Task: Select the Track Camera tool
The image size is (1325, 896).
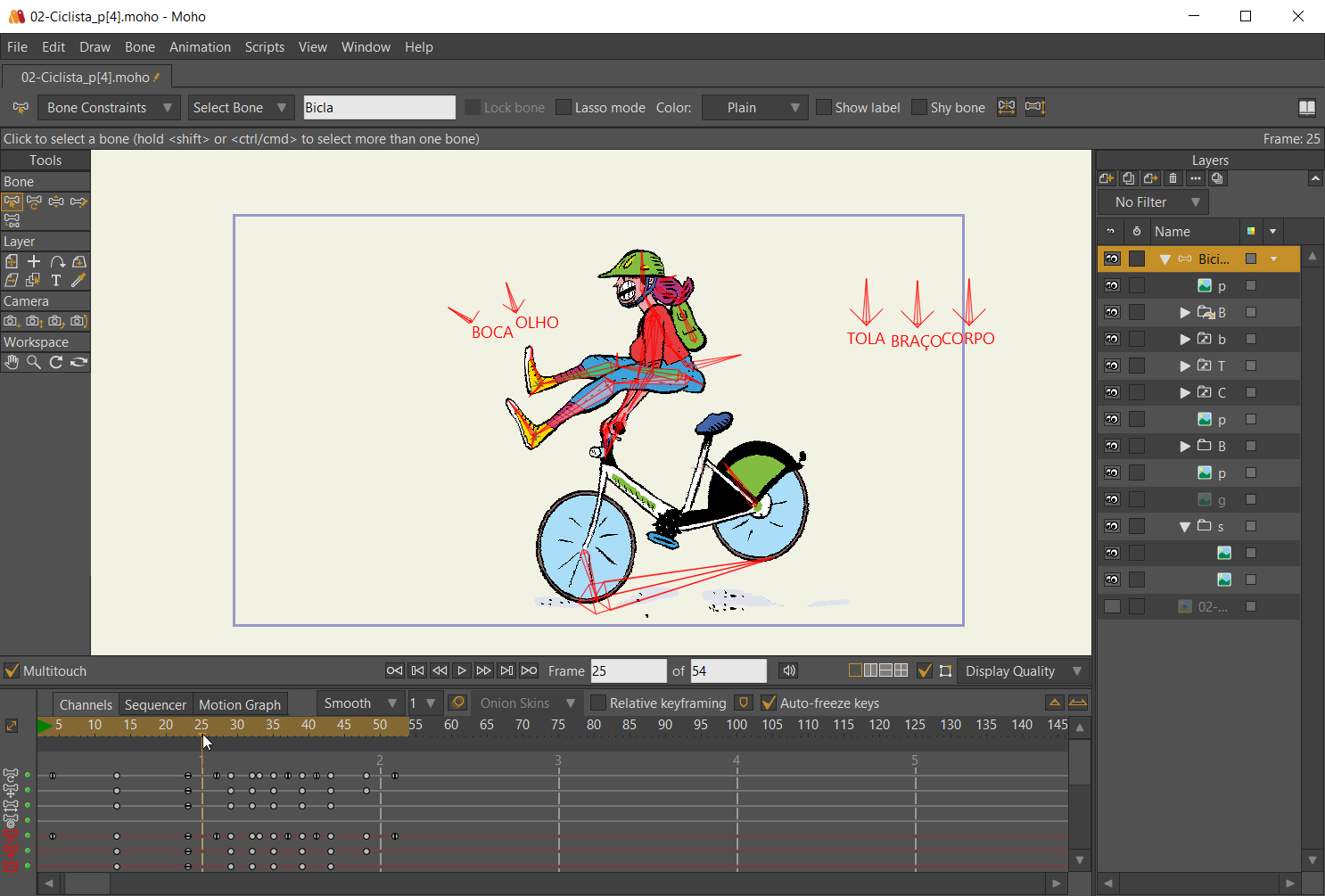Action: (x=12, y=321)
